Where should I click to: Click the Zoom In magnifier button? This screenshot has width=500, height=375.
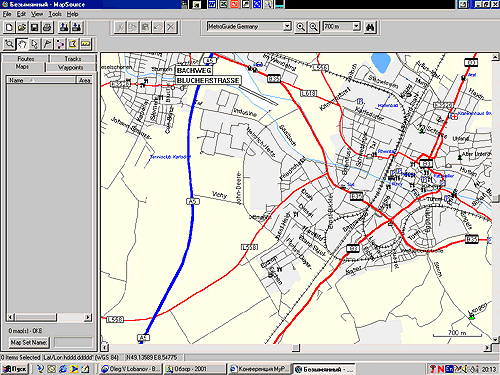[x=301, y=27]
